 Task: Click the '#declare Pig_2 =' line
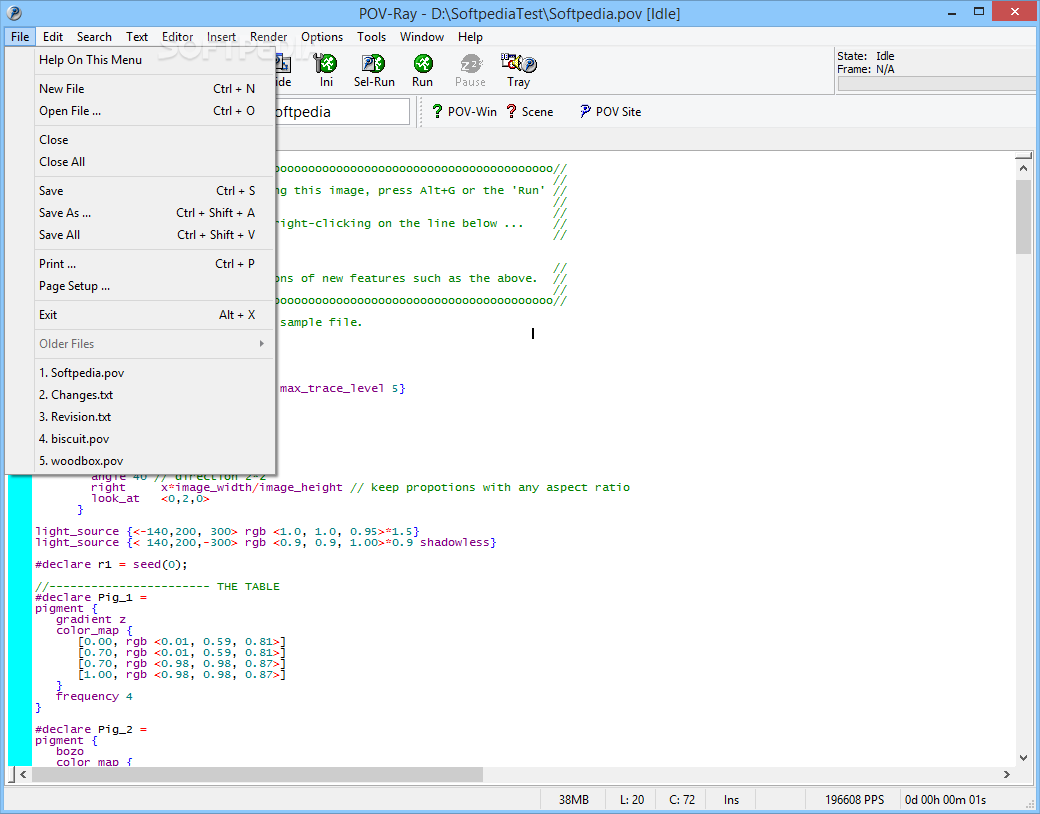click(x=91, y=730)
